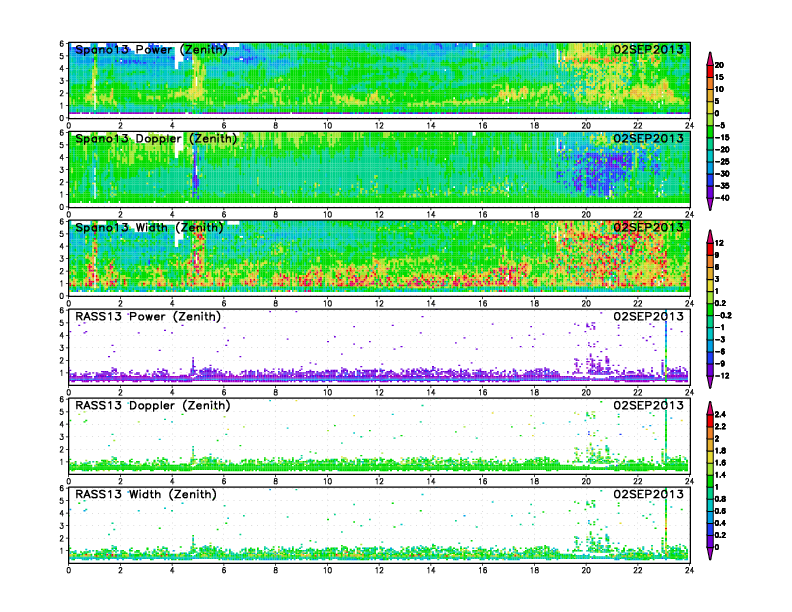792x612 pixels.
Task: Click the 02SEP2013 date in Spano13 Width panel
Action: coord(648,227)
